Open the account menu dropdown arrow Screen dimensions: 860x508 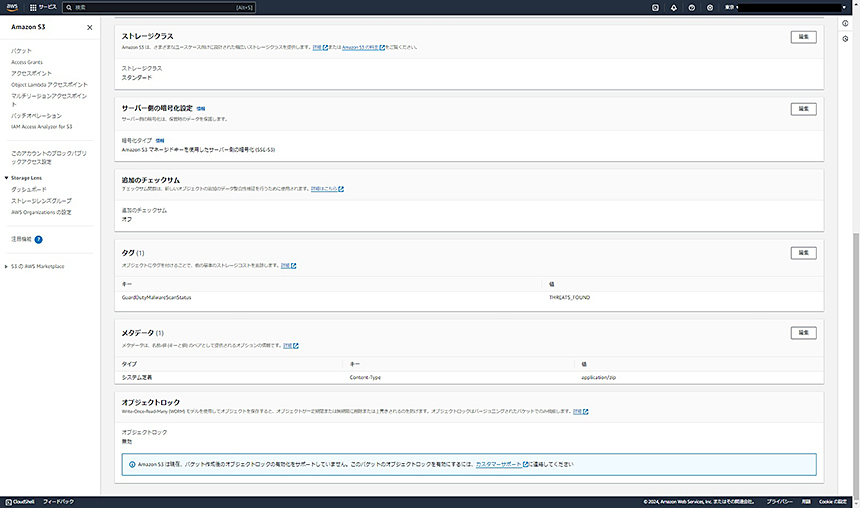[844, 7]
